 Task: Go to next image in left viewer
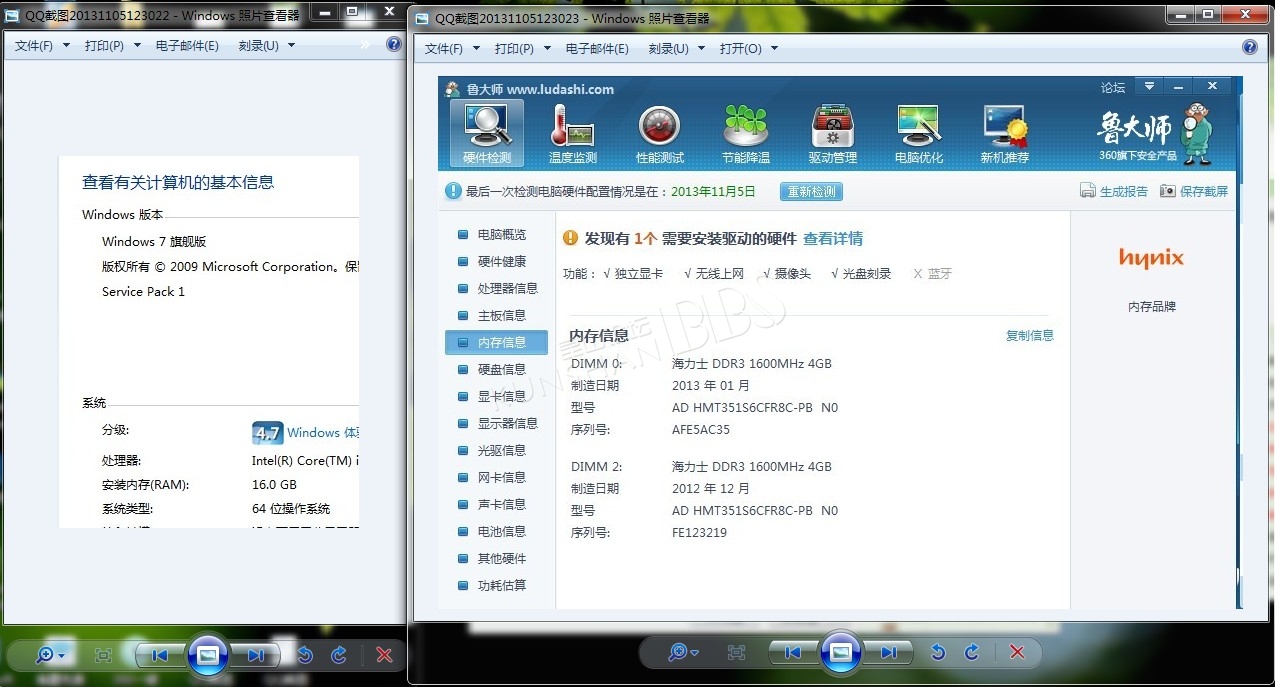pyautogui.click(x=255, y=655)
